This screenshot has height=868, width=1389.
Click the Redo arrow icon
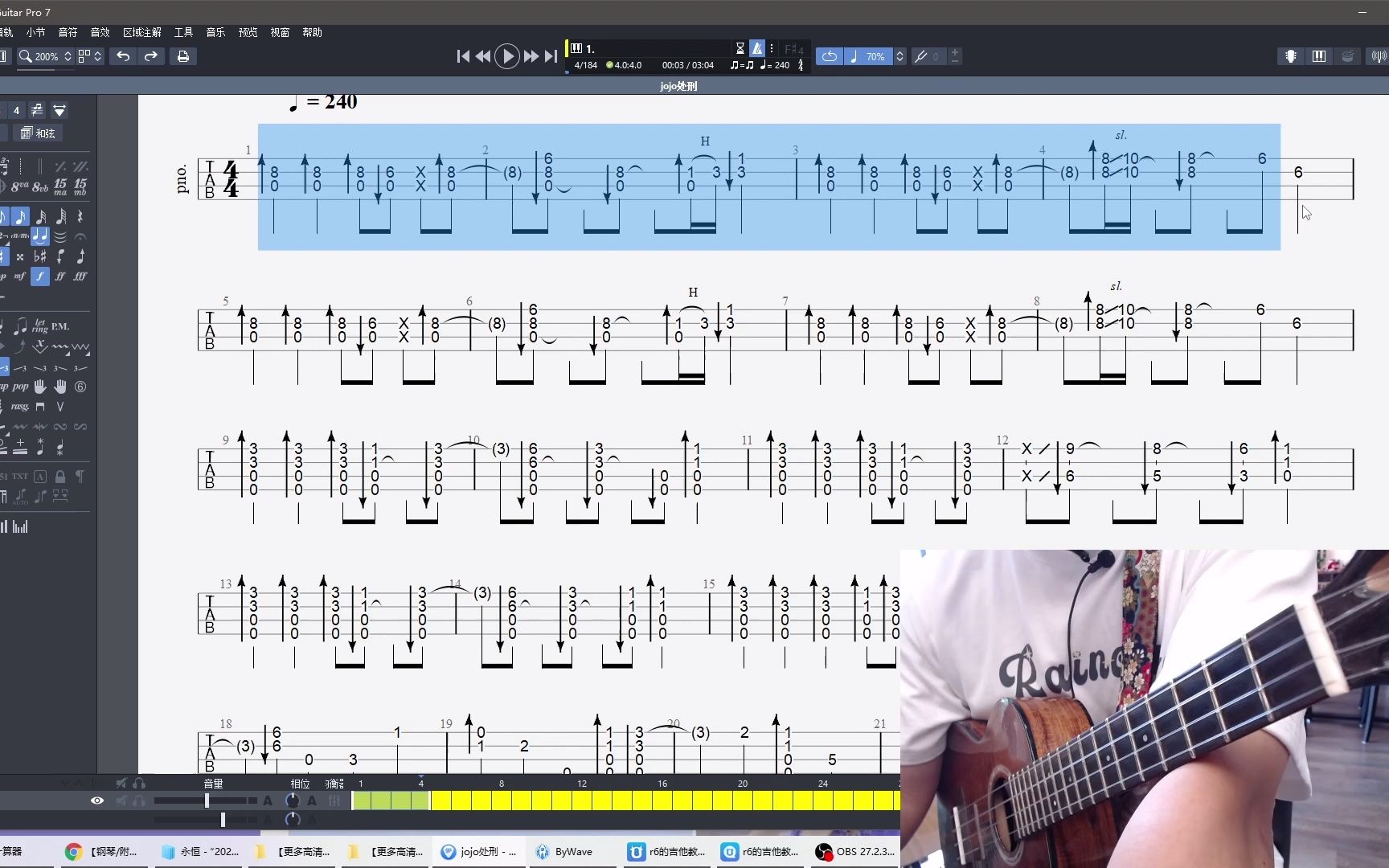pyautogui.click(x=151, y=56)
